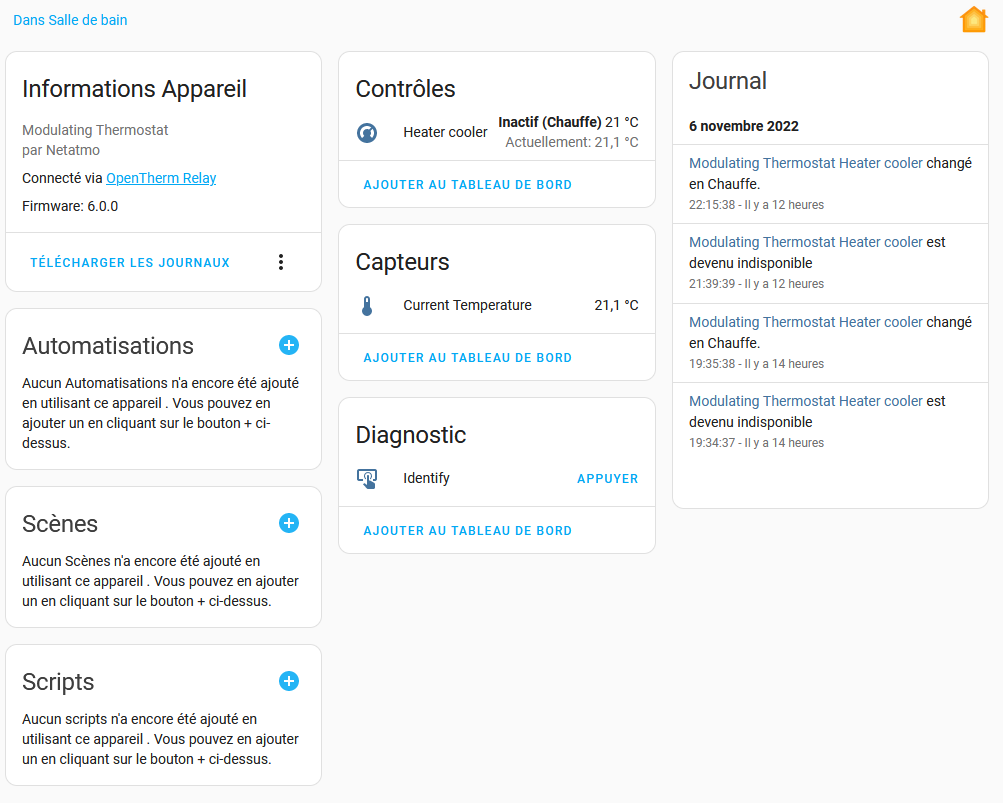Open the three-dot device overflow menu
Viewport: 1003px width, 803px height.
pos(281,262)
